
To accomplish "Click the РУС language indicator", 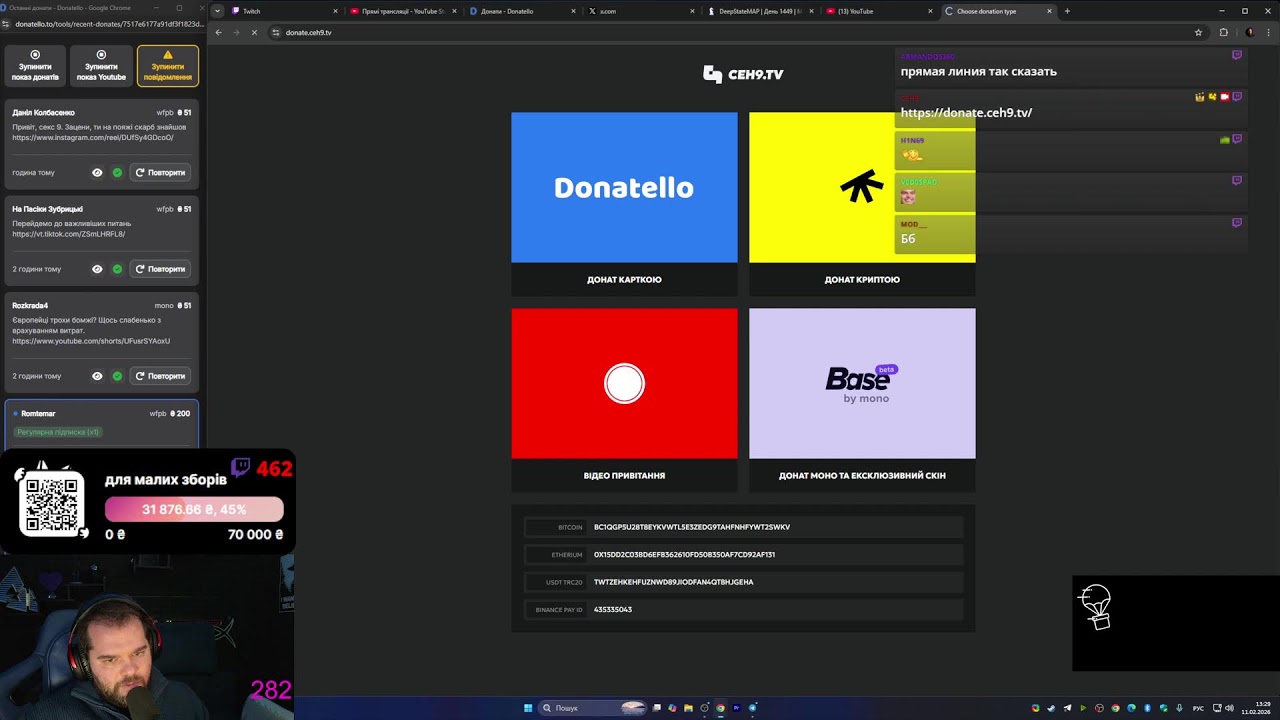I will 1198,708.
